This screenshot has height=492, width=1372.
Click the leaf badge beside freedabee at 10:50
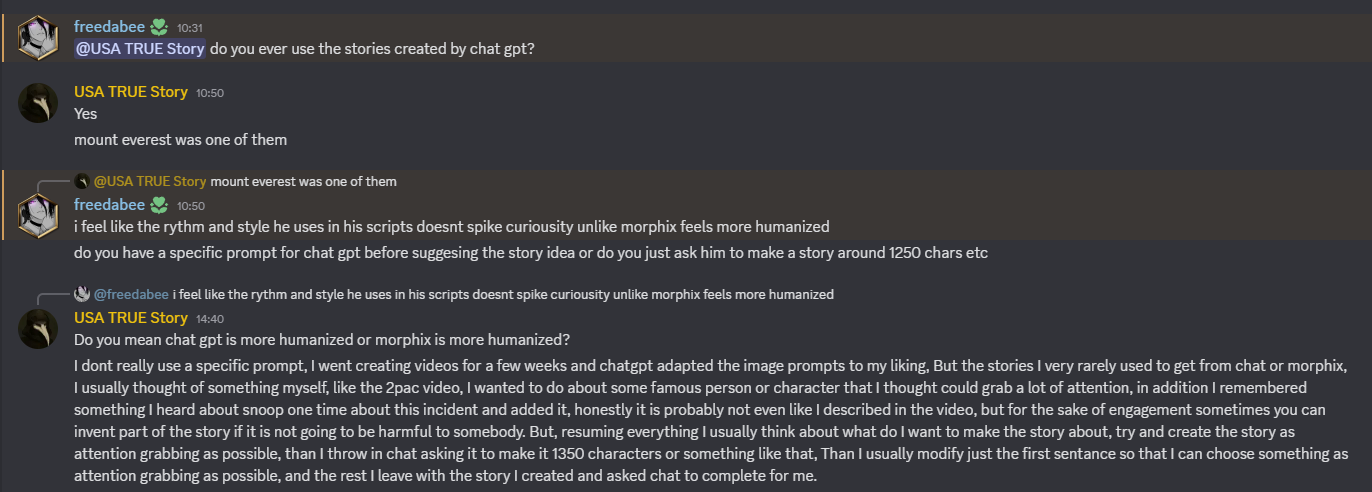tap(159, 205)
